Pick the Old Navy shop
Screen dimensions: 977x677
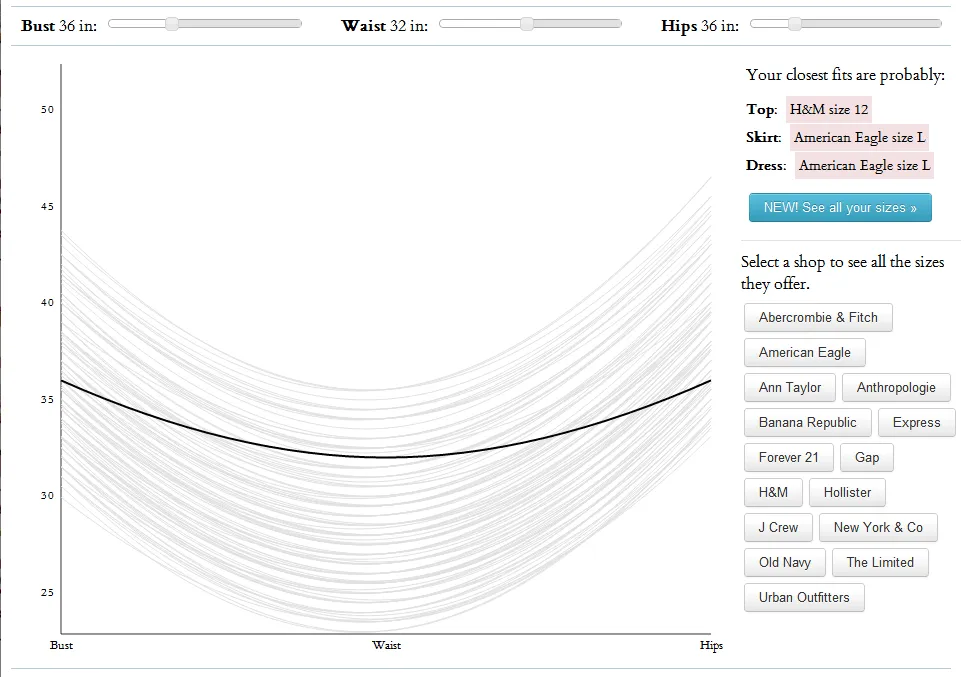(784, 563)
